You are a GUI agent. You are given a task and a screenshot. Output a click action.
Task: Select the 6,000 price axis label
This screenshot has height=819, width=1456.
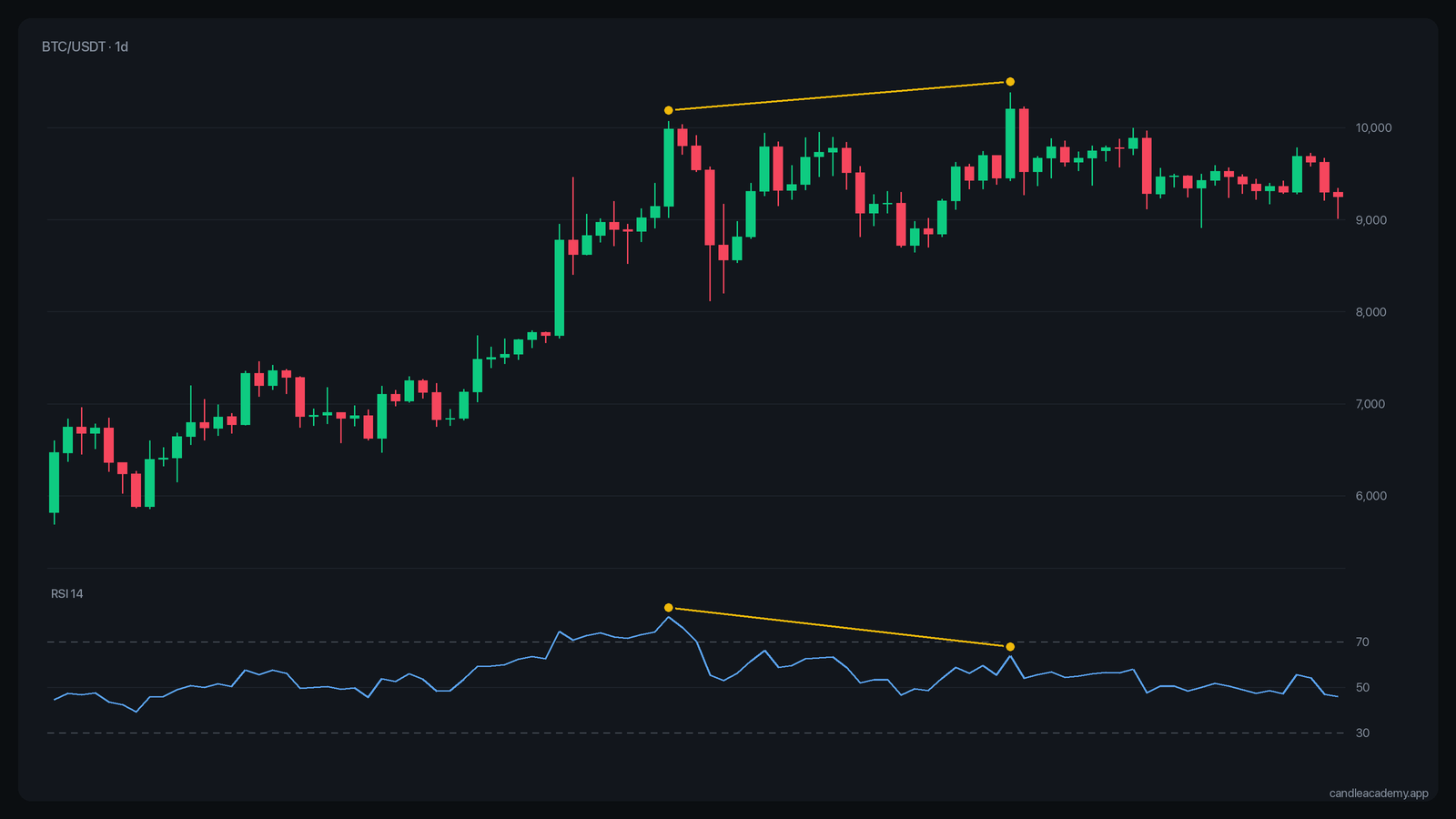point(1370,496)
